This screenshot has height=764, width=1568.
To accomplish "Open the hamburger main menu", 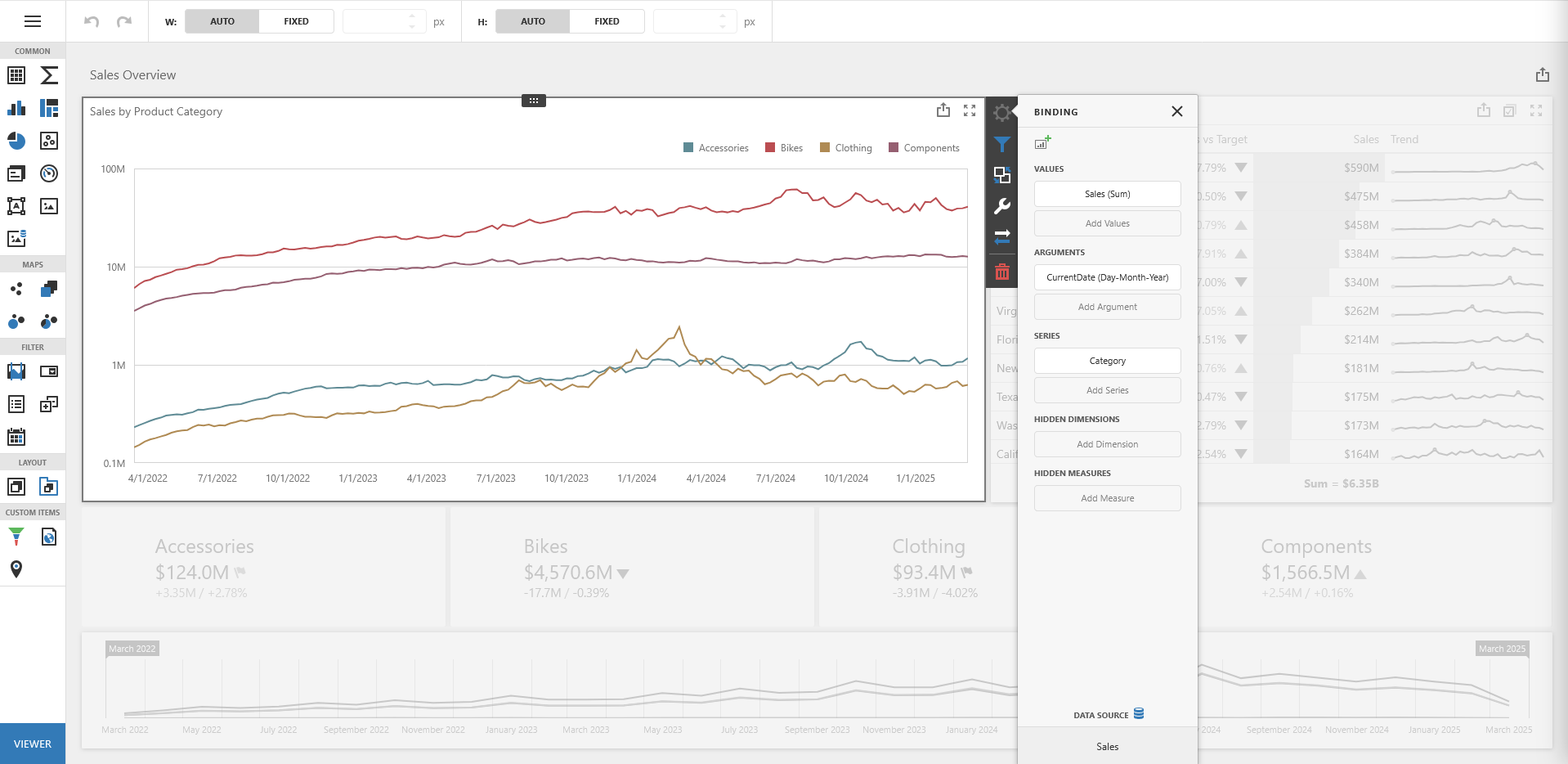I will tap(33, 21).
